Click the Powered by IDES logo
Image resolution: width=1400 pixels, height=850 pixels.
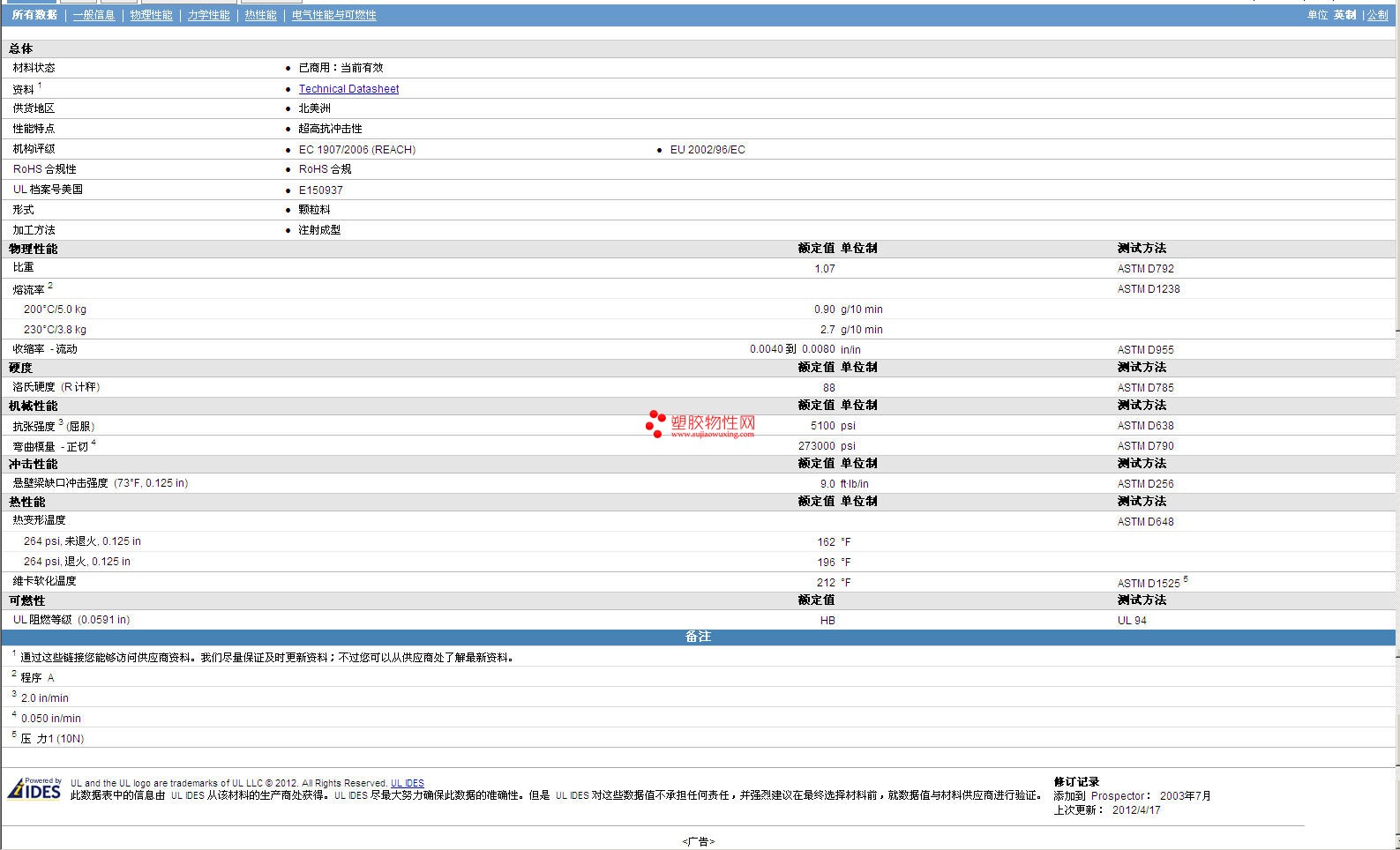pyautogui.click(x=35, y=787)
